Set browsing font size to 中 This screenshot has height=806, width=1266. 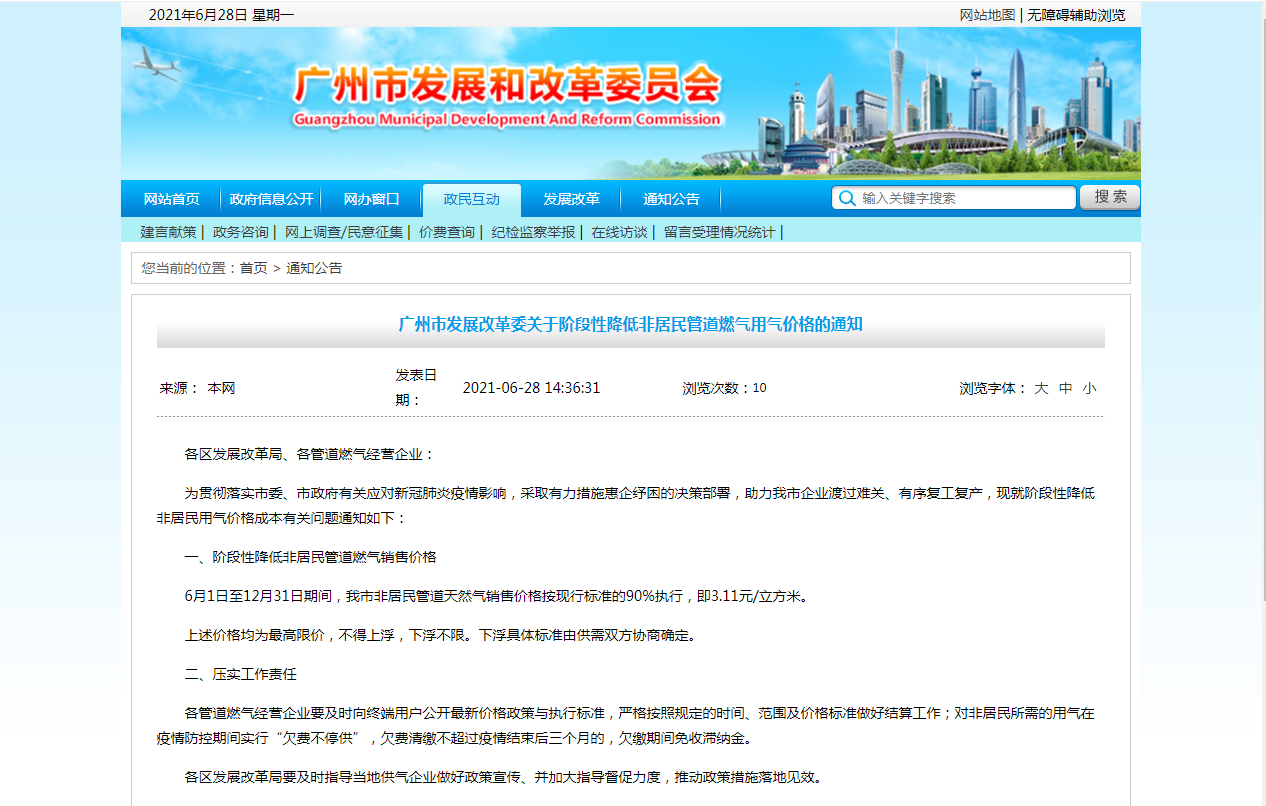1065,388
